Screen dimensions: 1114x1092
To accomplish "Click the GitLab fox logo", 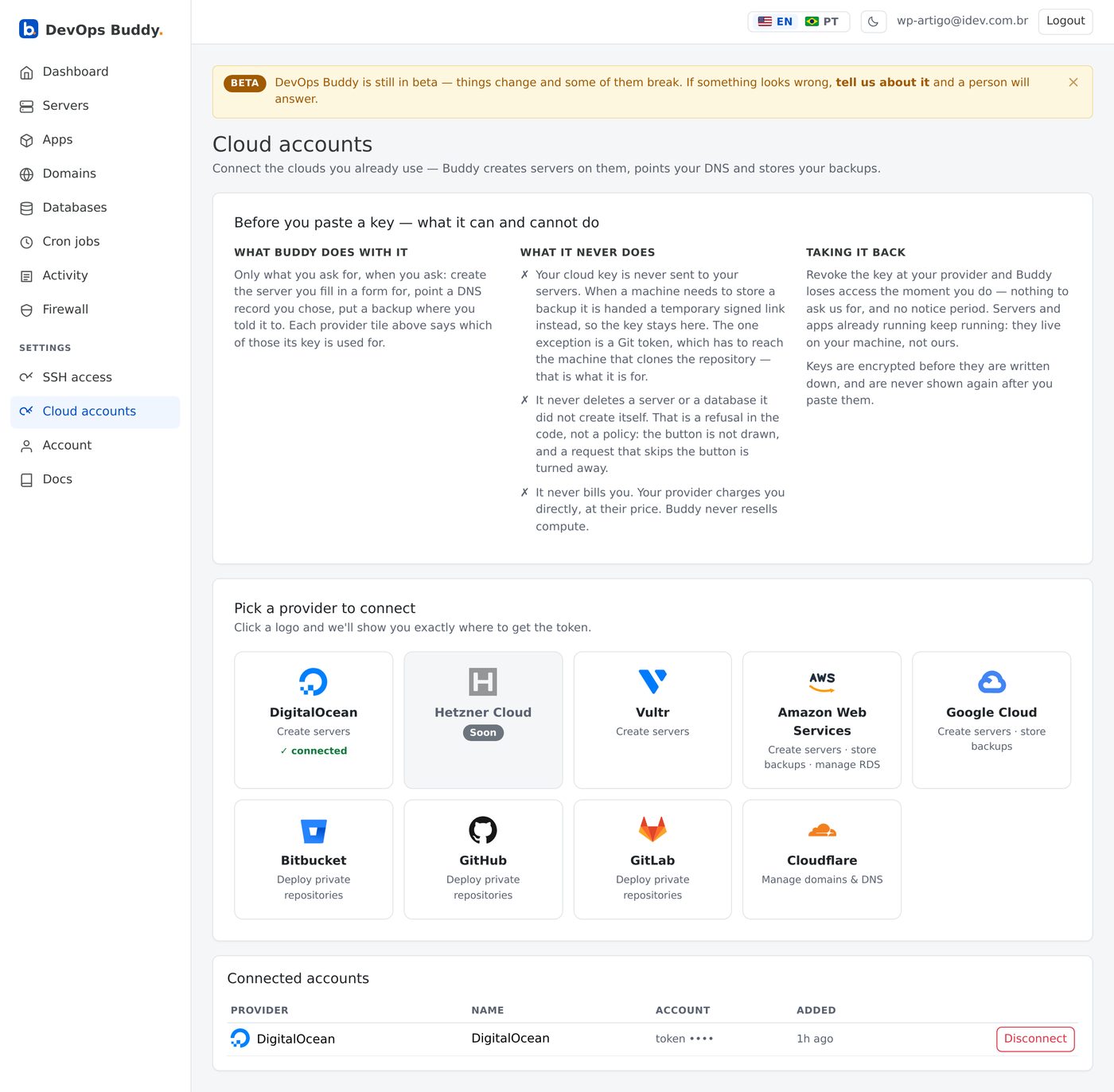I will point(652,829).
